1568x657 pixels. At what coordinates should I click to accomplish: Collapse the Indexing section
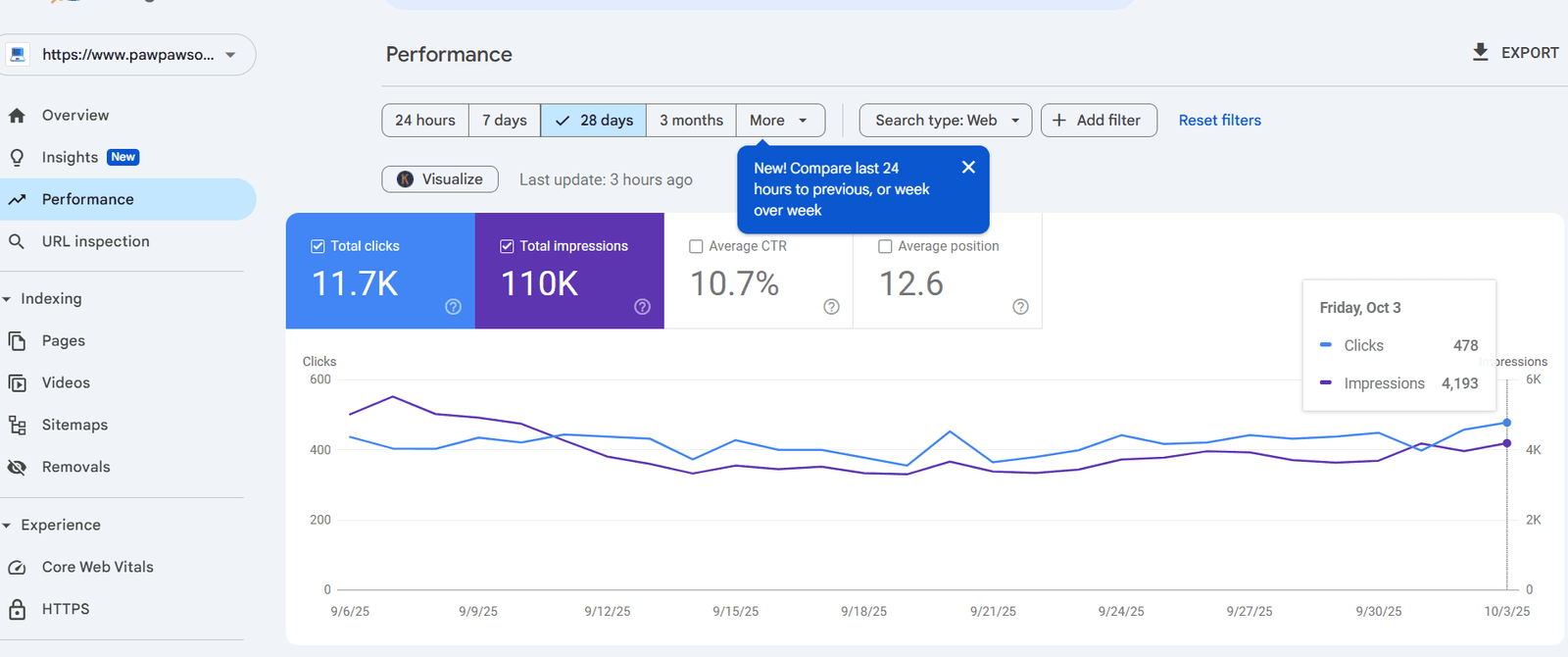8,299
